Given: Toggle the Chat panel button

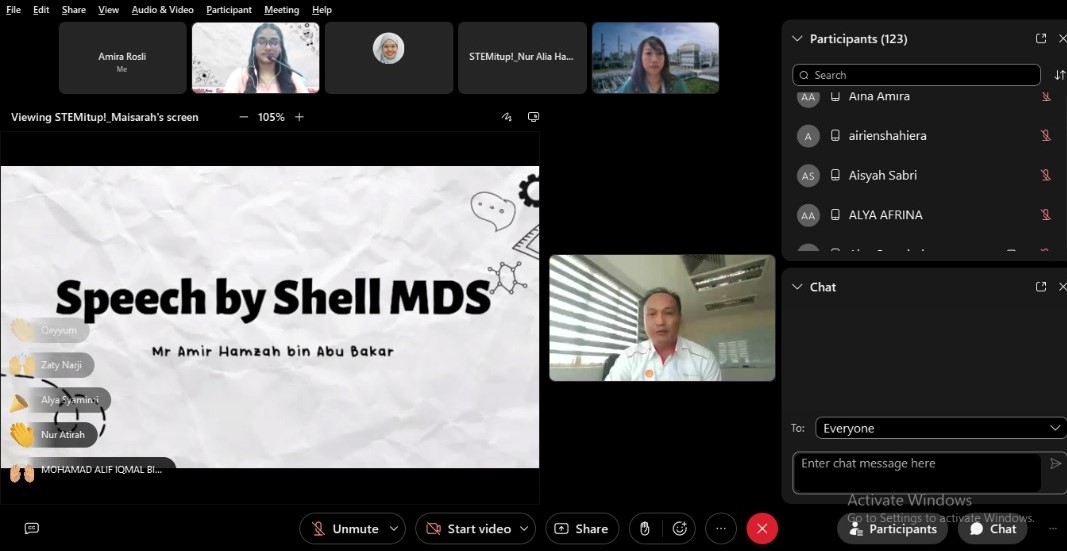Looking at the screenshot, I should pyautogui.click(x=993, y=529).
